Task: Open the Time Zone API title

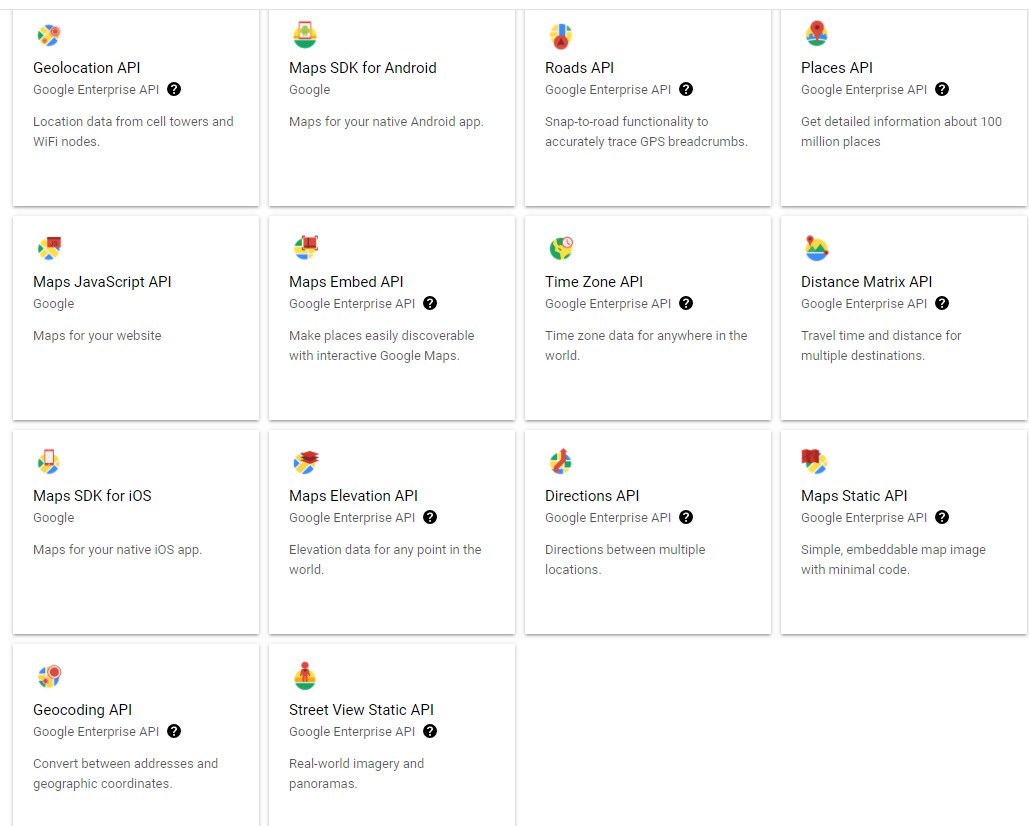Action: point(594,281)
